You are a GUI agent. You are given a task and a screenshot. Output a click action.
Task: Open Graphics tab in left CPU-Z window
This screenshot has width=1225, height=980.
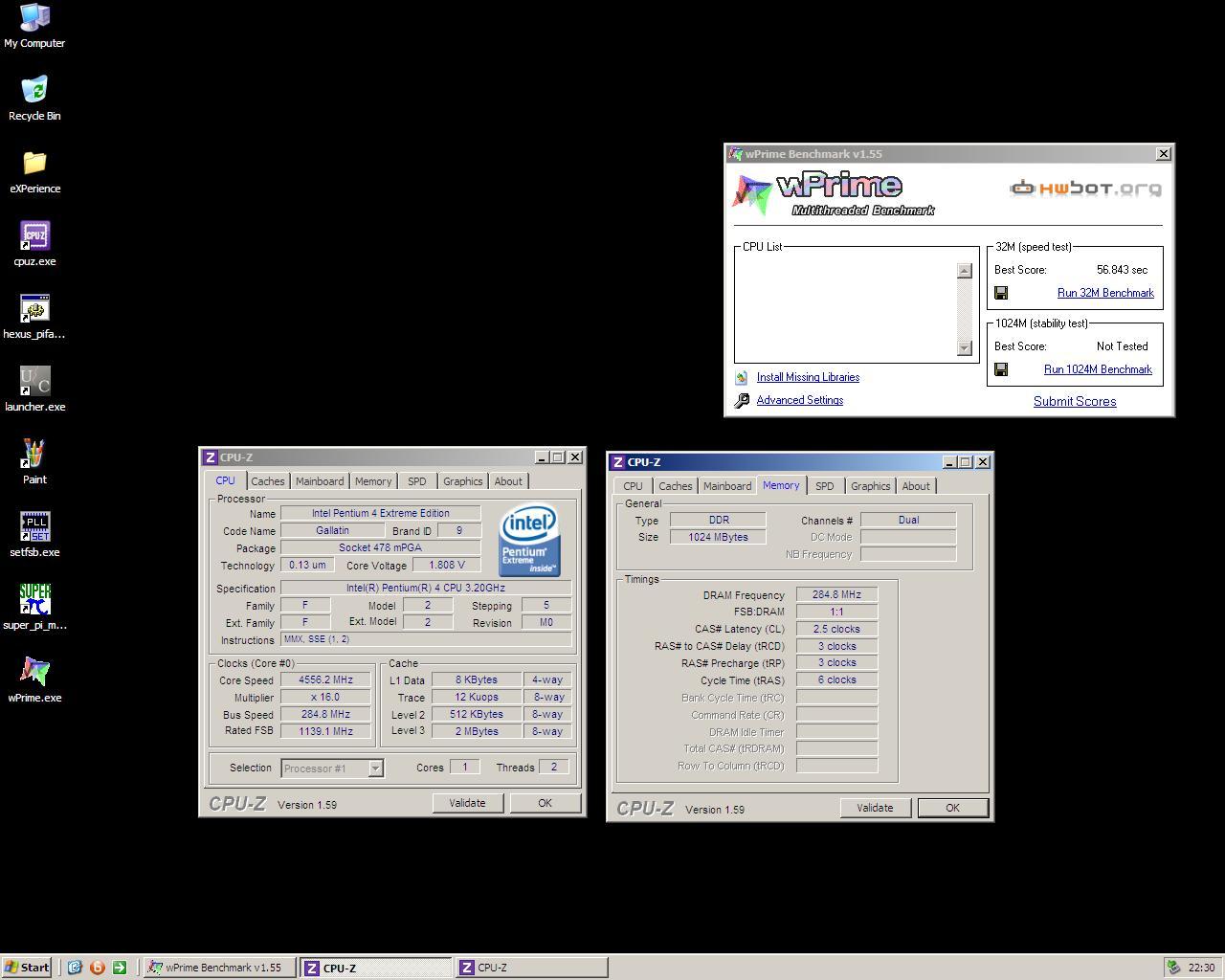tap(463, 481)
